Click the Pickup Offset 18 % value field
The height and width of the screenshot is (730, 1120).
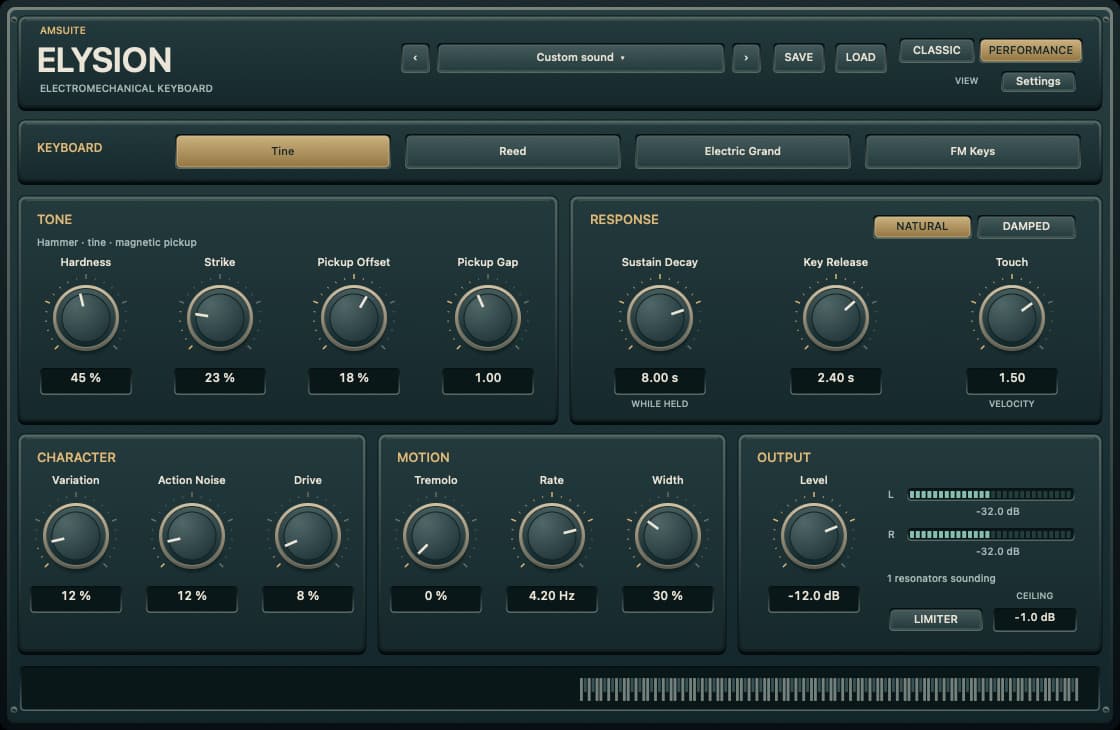[354, 379]
